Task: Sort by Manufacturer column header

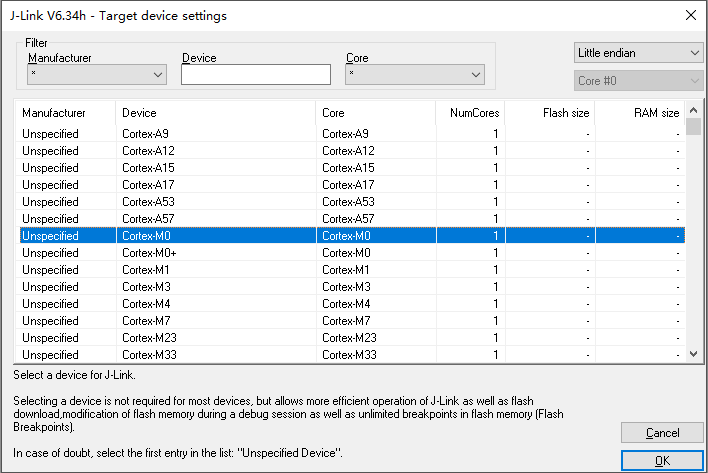Action: click(66, 113)
